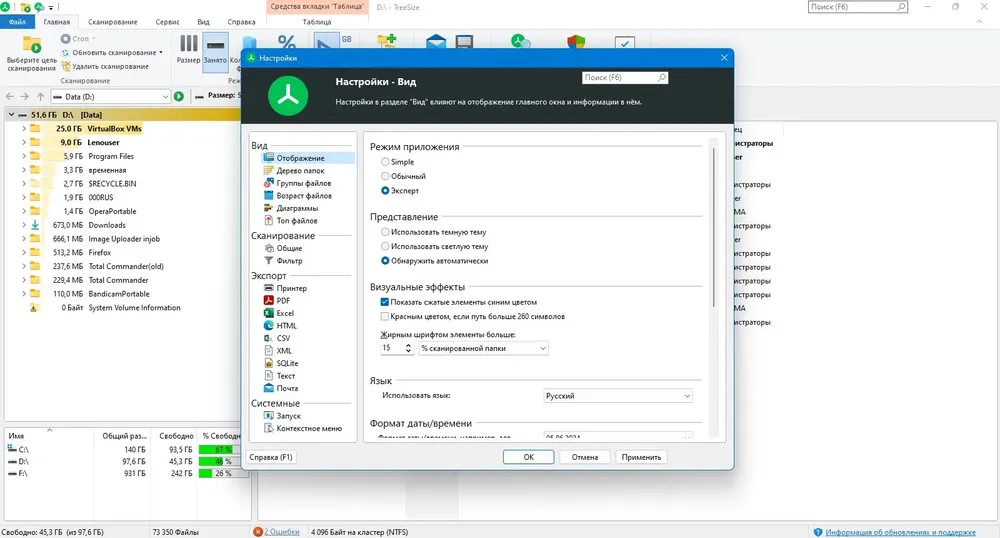Select the Эксперт application mode
This screenshot has width=1000, height=538.
385,191
